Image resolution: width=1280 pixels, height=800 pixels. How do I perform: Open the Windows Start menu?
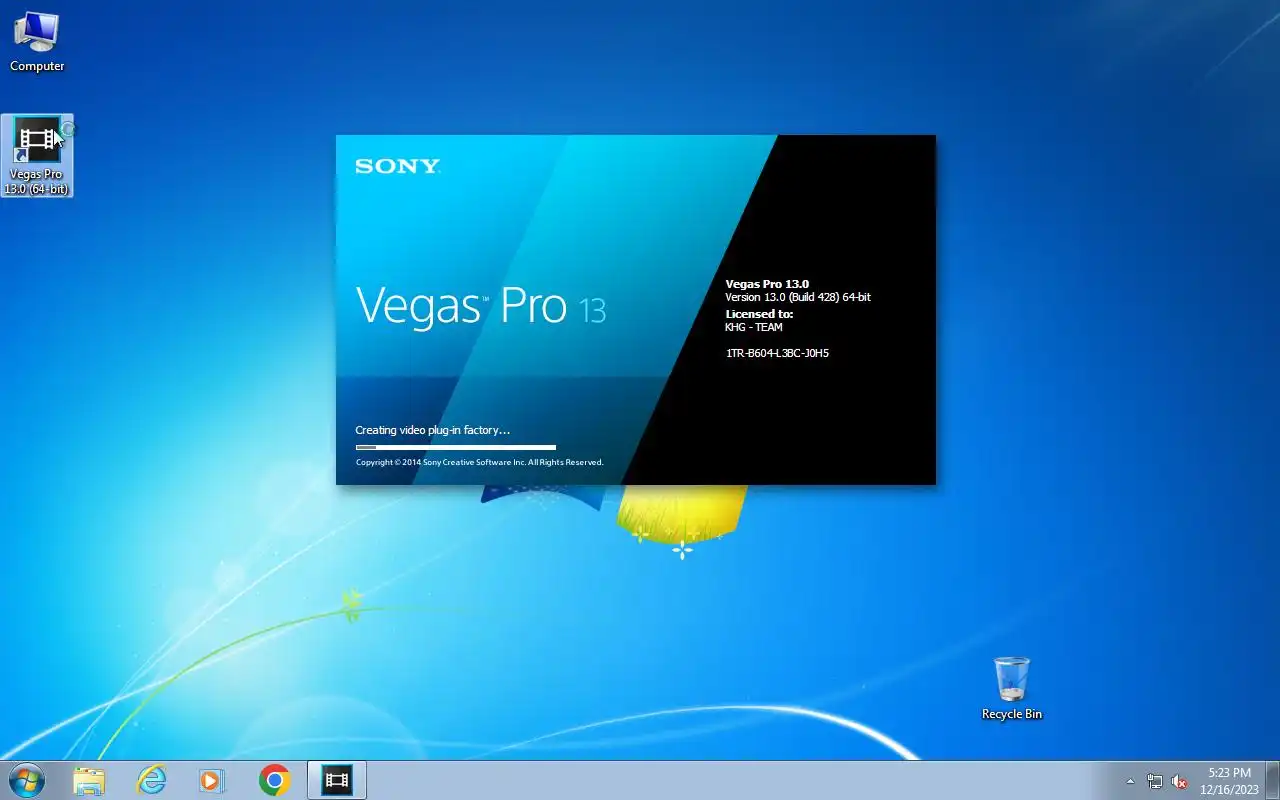tap(26, 780)
